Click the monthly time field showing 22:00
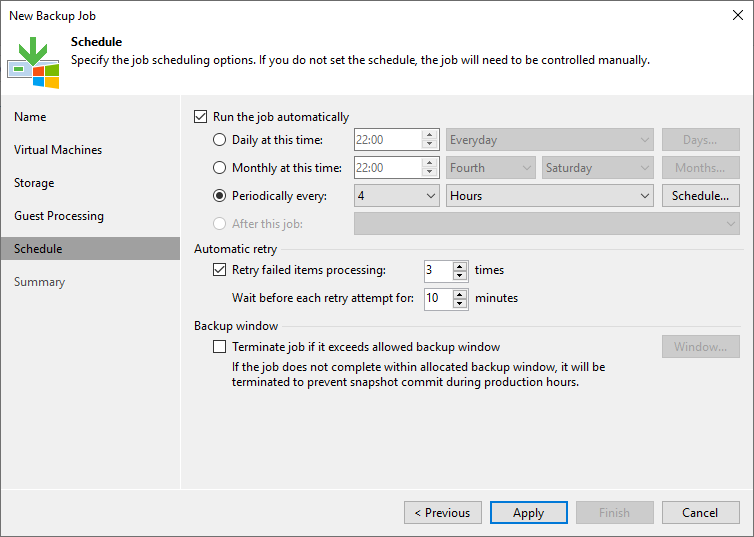Screen dimensions: 754x537 coord(388,168)
